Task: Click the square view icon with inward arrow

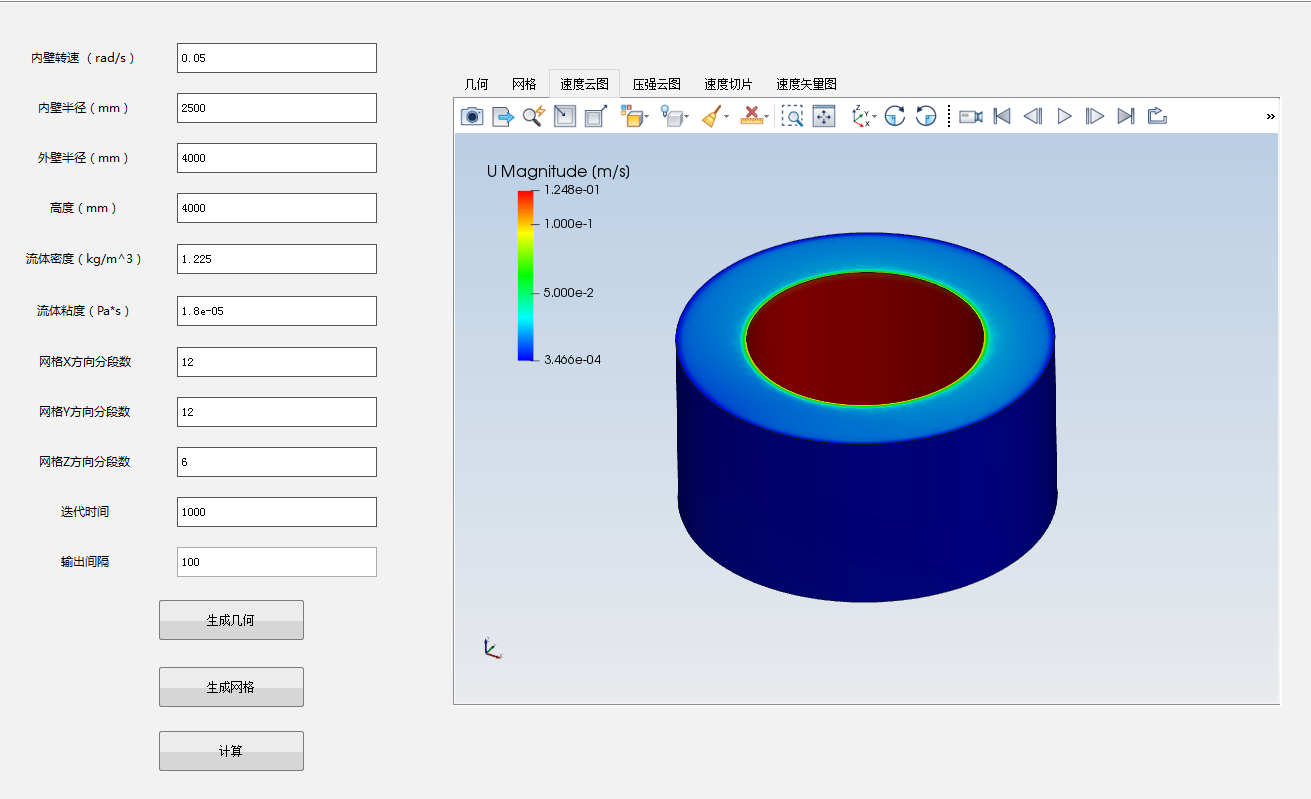Action: [x=565, y=117]
